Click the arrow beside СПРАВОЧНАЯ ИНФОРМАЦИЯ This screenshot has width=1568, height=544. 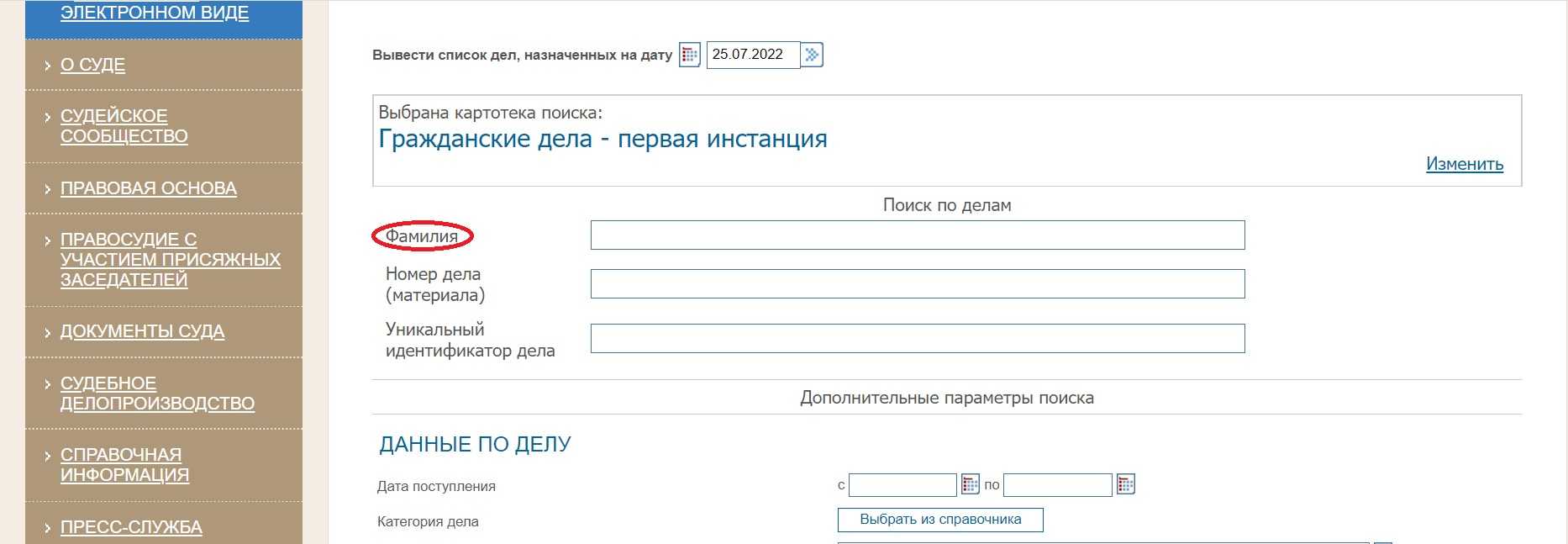point(48,456)
